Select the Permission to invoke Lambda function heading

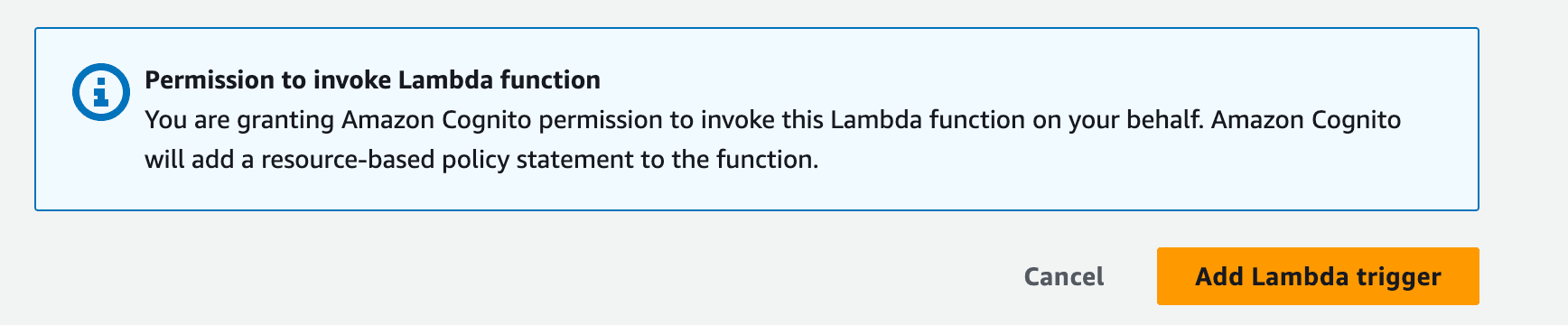372,80
